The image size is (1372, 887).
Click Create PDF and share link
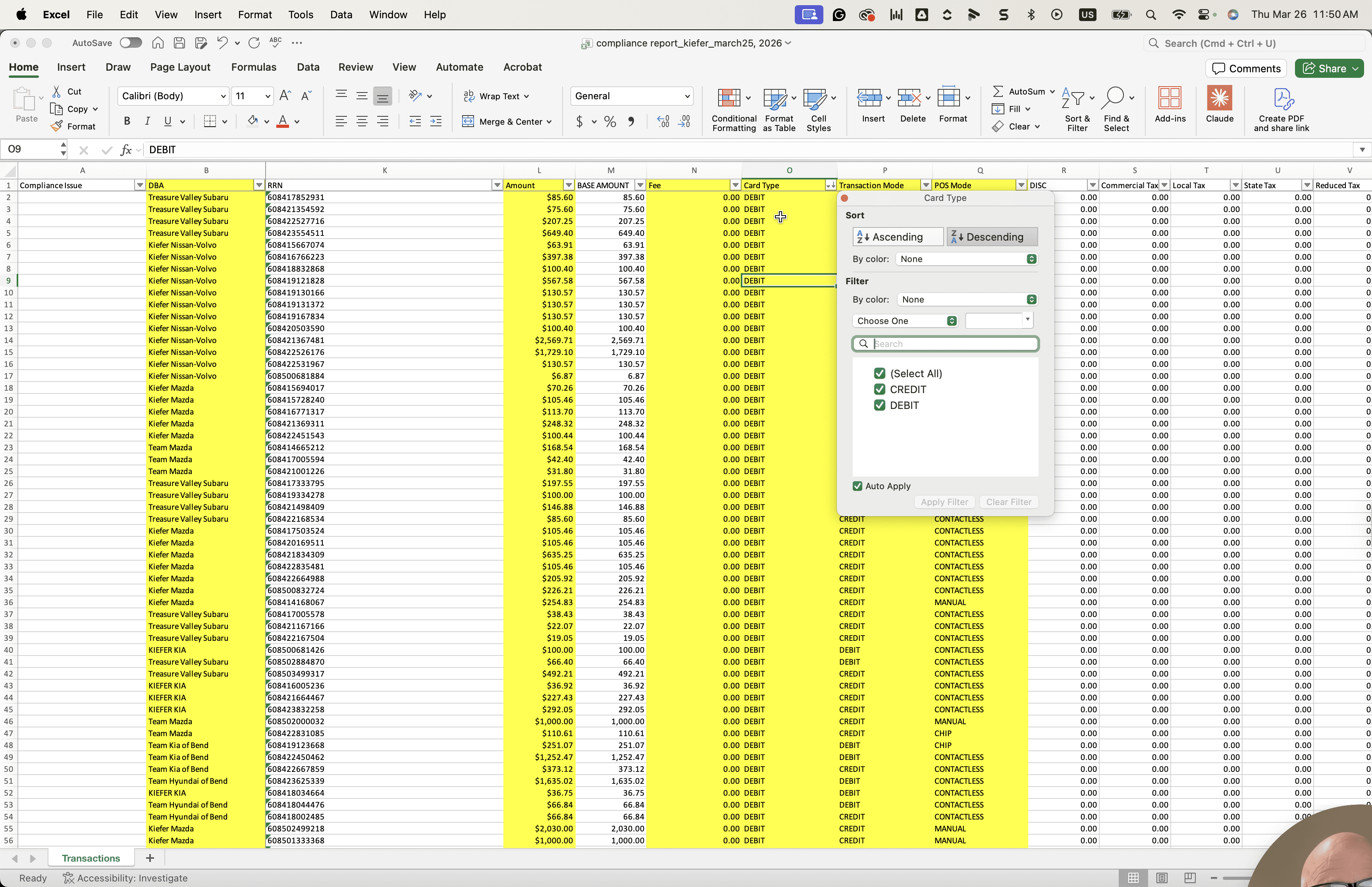1281,110
